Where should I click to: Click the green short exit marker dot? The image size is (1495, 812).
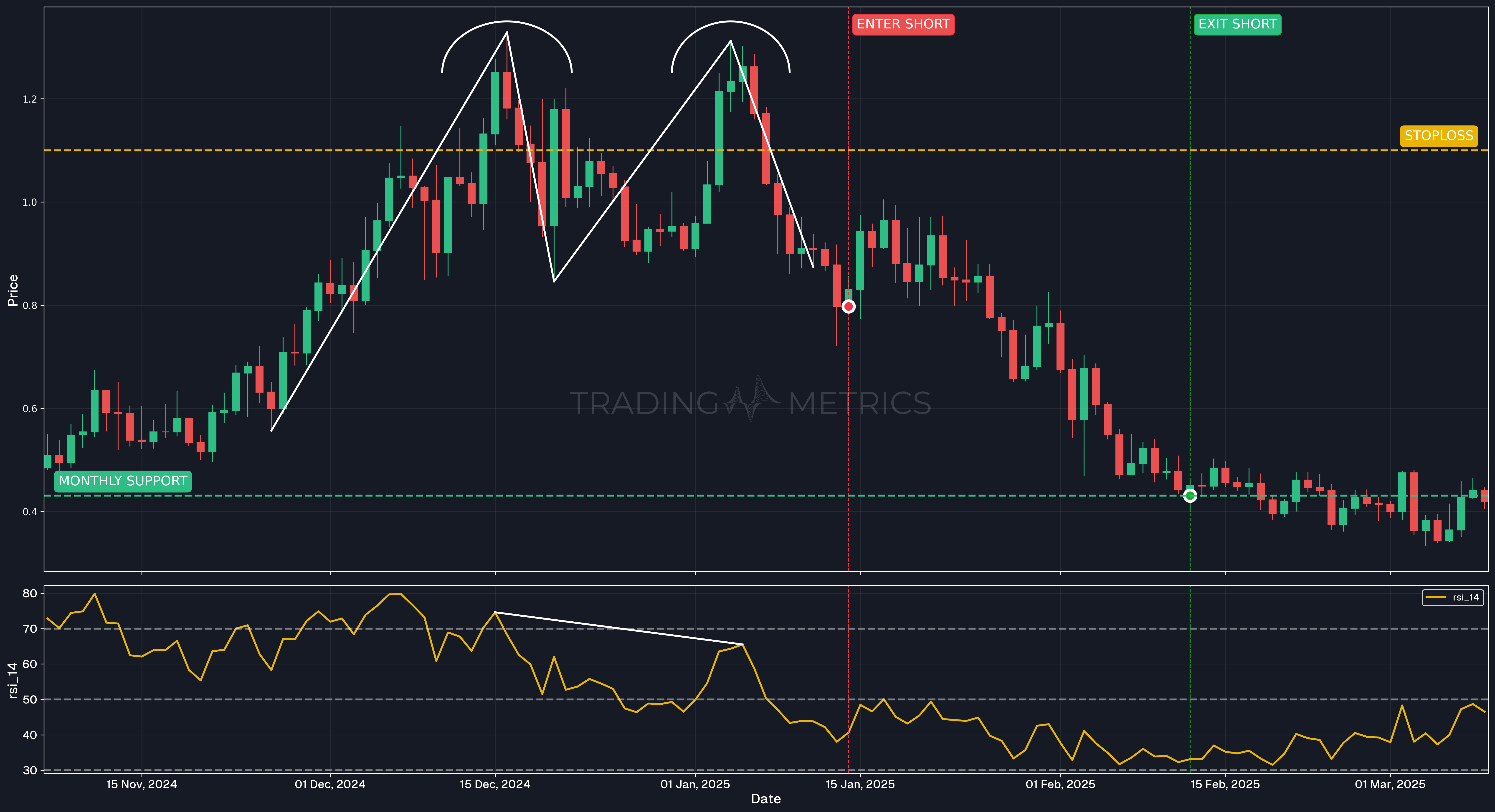[1190, 496]
